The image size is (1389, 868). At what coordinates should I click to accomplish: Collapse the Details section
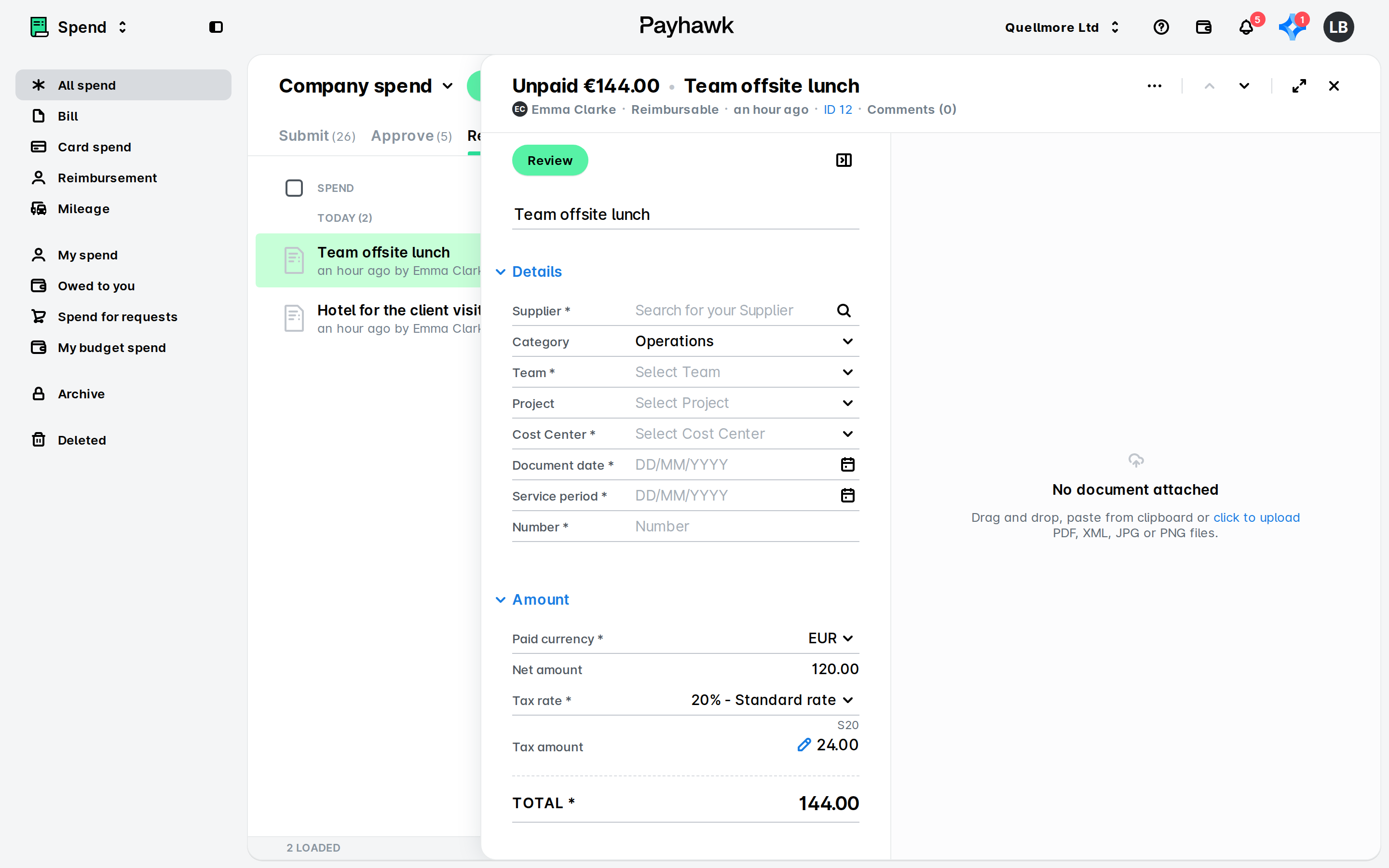(529, 271)
